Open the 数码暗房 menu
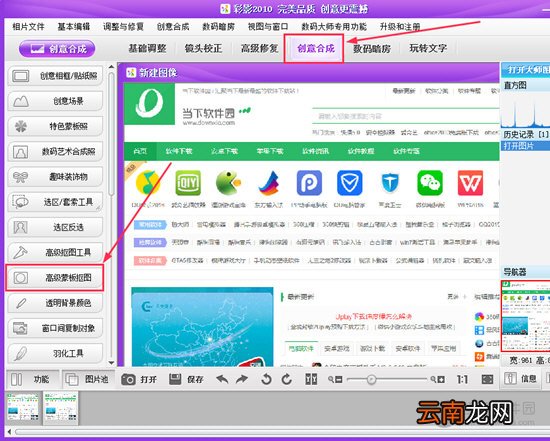This screenshot has height=441, width=550. click(x=219, y=27)
